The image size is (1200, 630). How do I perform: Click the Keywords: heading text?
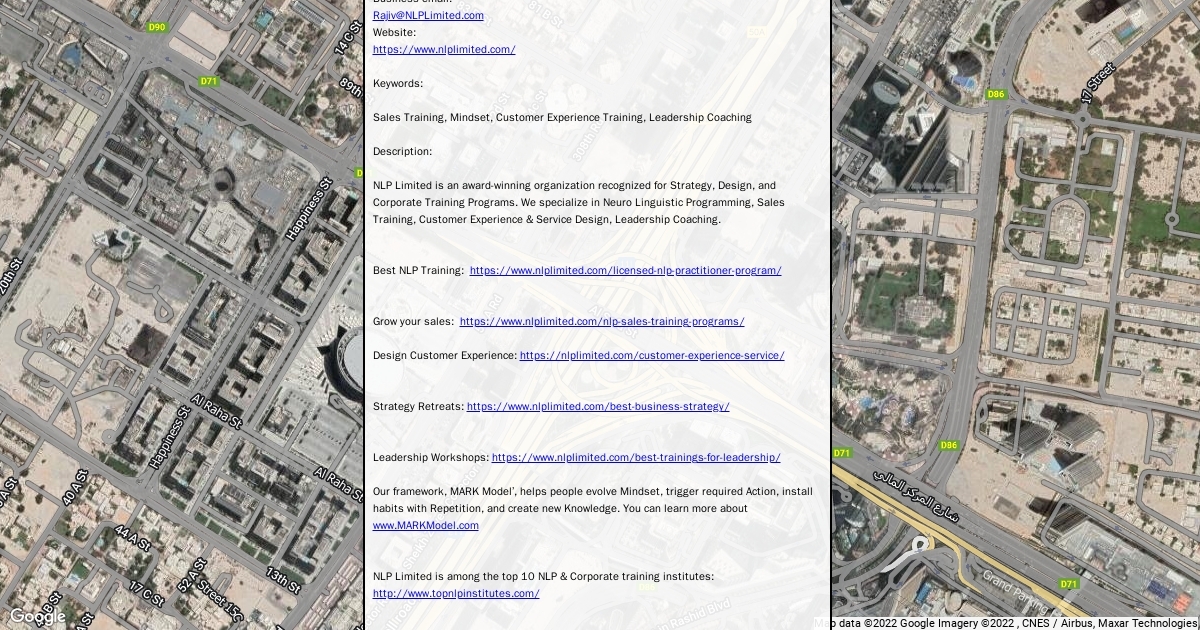[398, 83]
